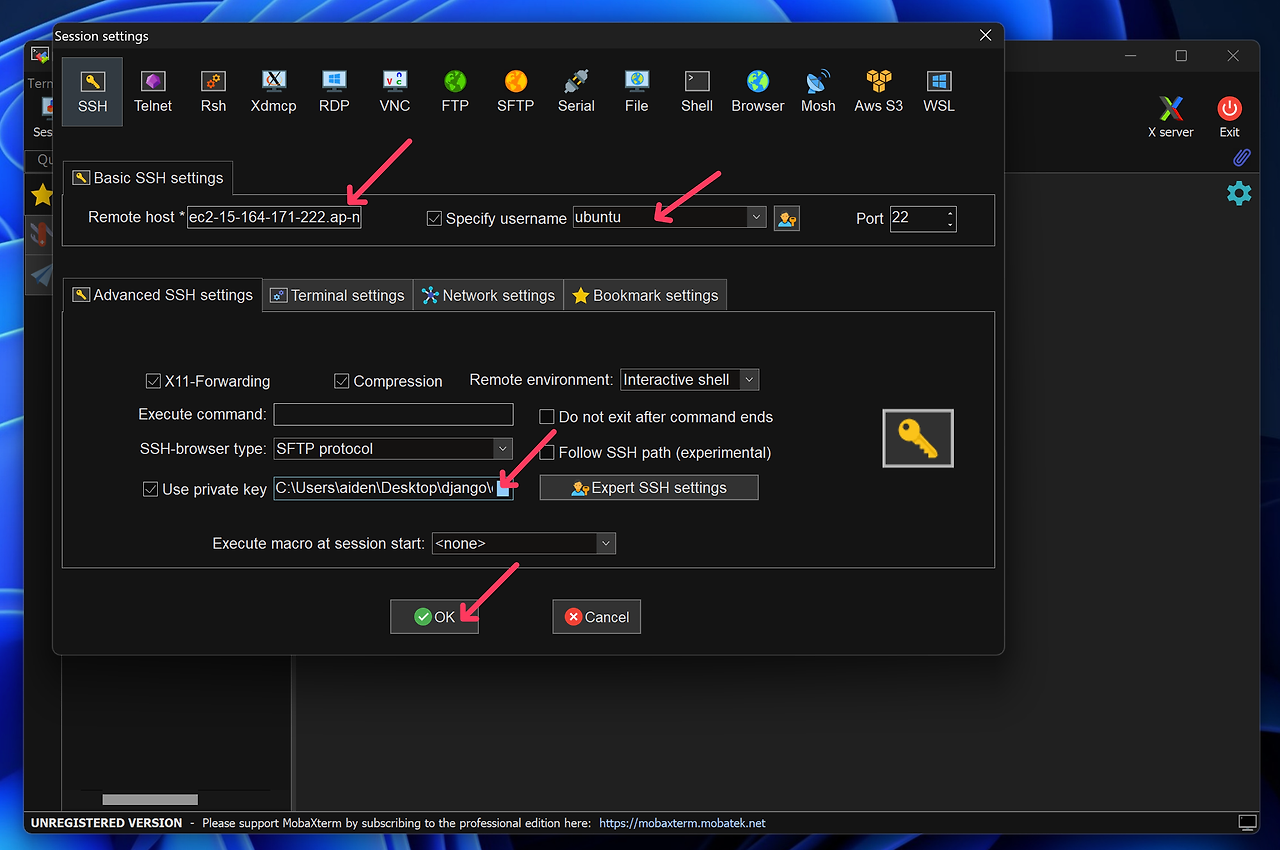Click the Execute command input field
Image resolution: width=1280 pixels, height=850 pixels.
393,414
